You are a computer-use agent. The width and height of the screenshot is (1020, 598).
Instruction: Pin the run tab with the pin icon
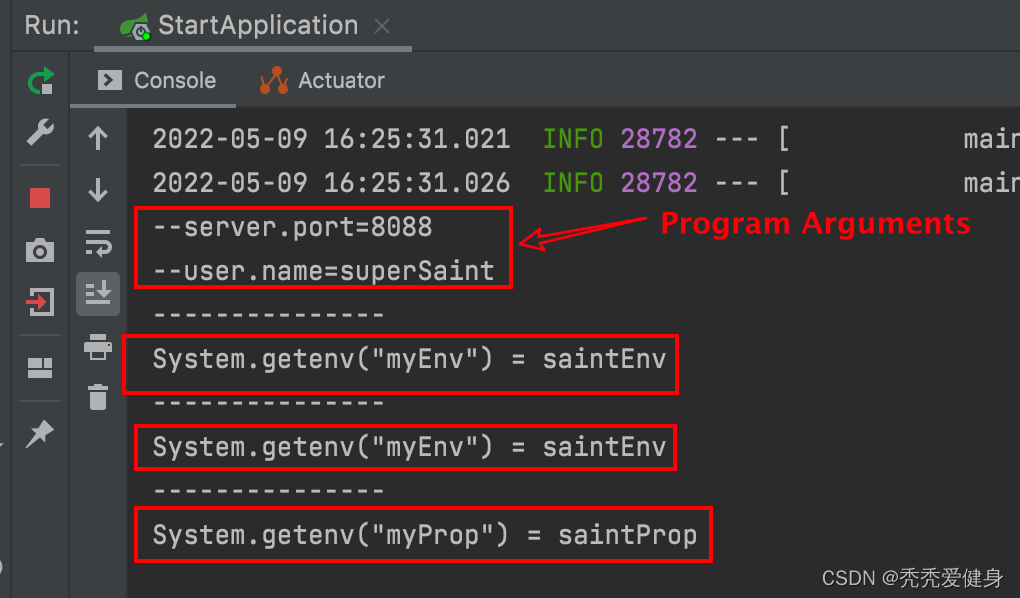[40, 433]
